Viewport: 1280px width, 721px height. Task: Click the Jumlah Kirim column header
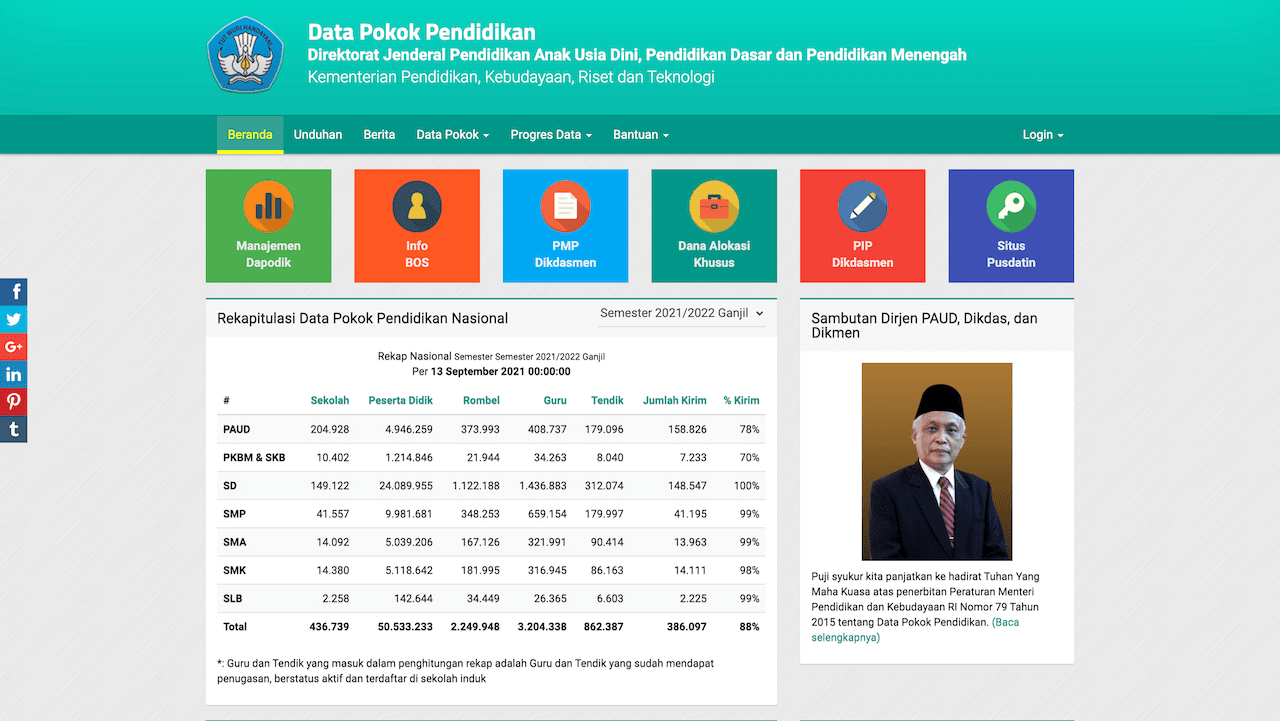pos(675,400)
